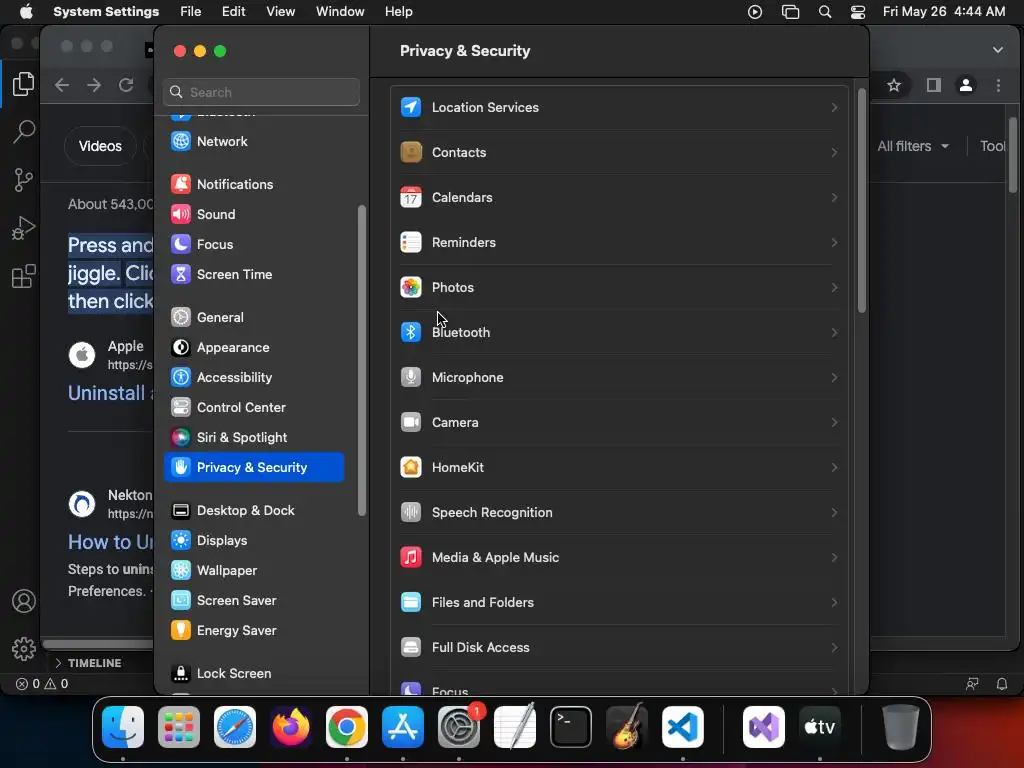The width and height of the screenshot is (1024, 768).
Task: Open the Help menu
Action: (x=398, y=12)
